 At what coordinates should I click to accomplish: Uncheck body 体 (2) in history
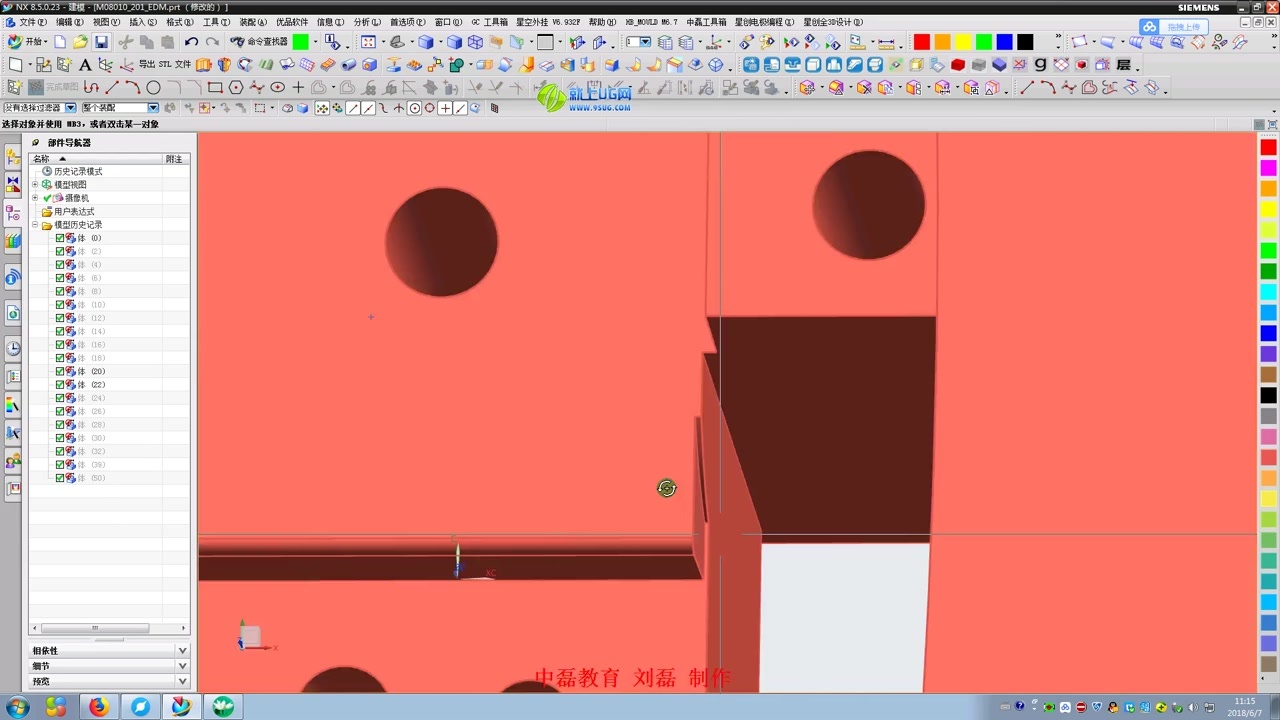pos(60,251)
